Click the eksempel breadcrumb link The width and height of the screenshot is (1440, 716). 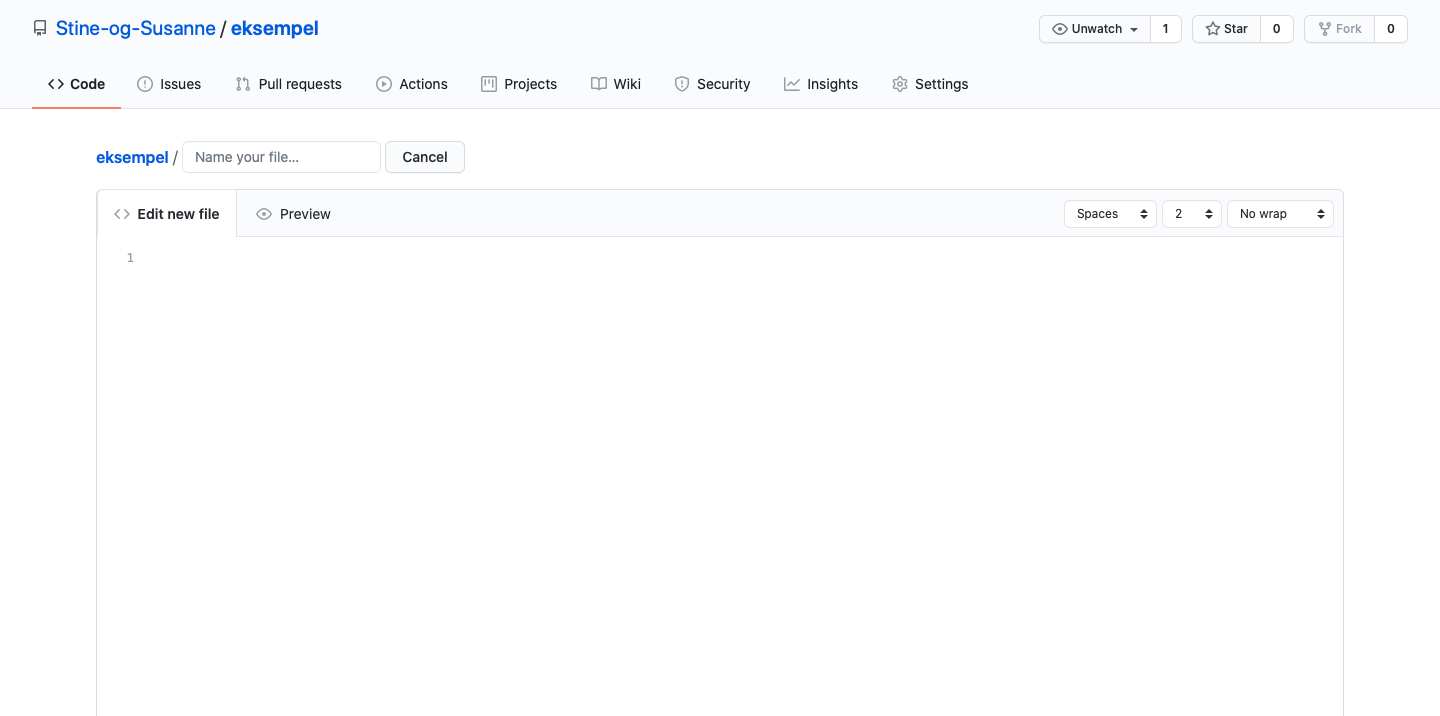point(132,157)
